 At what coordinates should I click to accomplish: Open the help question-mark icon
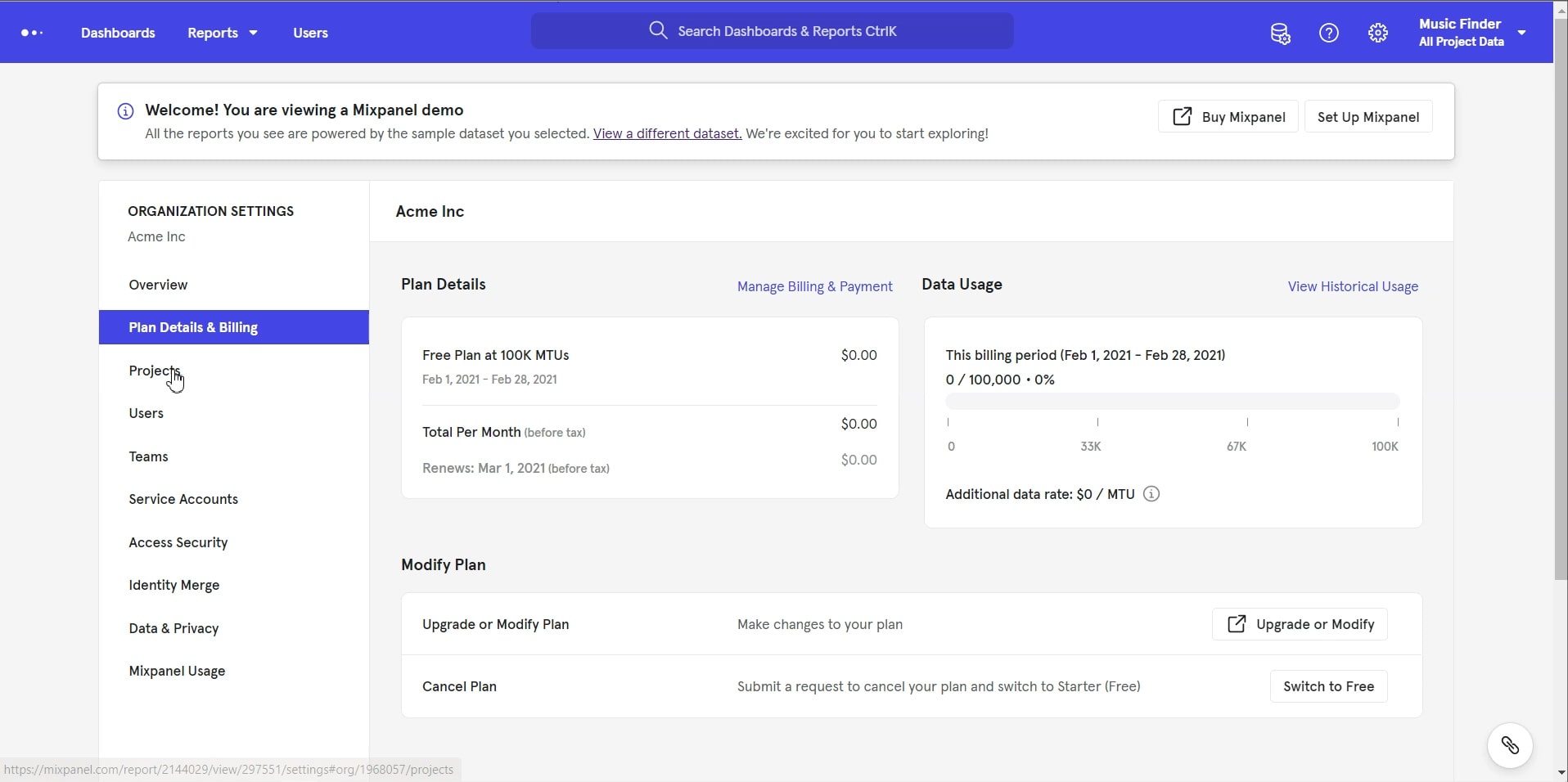point(1327,33)
